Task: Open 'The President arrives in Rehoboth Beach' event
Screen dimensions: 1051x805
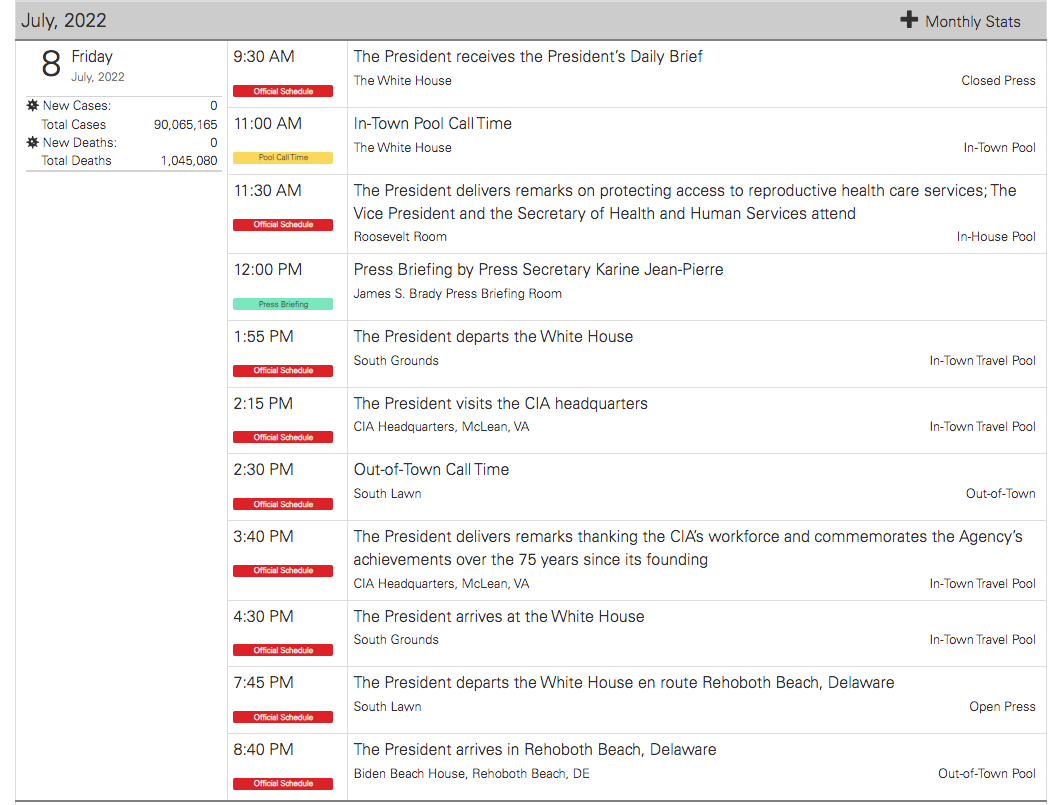Action: tap(534, 749)
